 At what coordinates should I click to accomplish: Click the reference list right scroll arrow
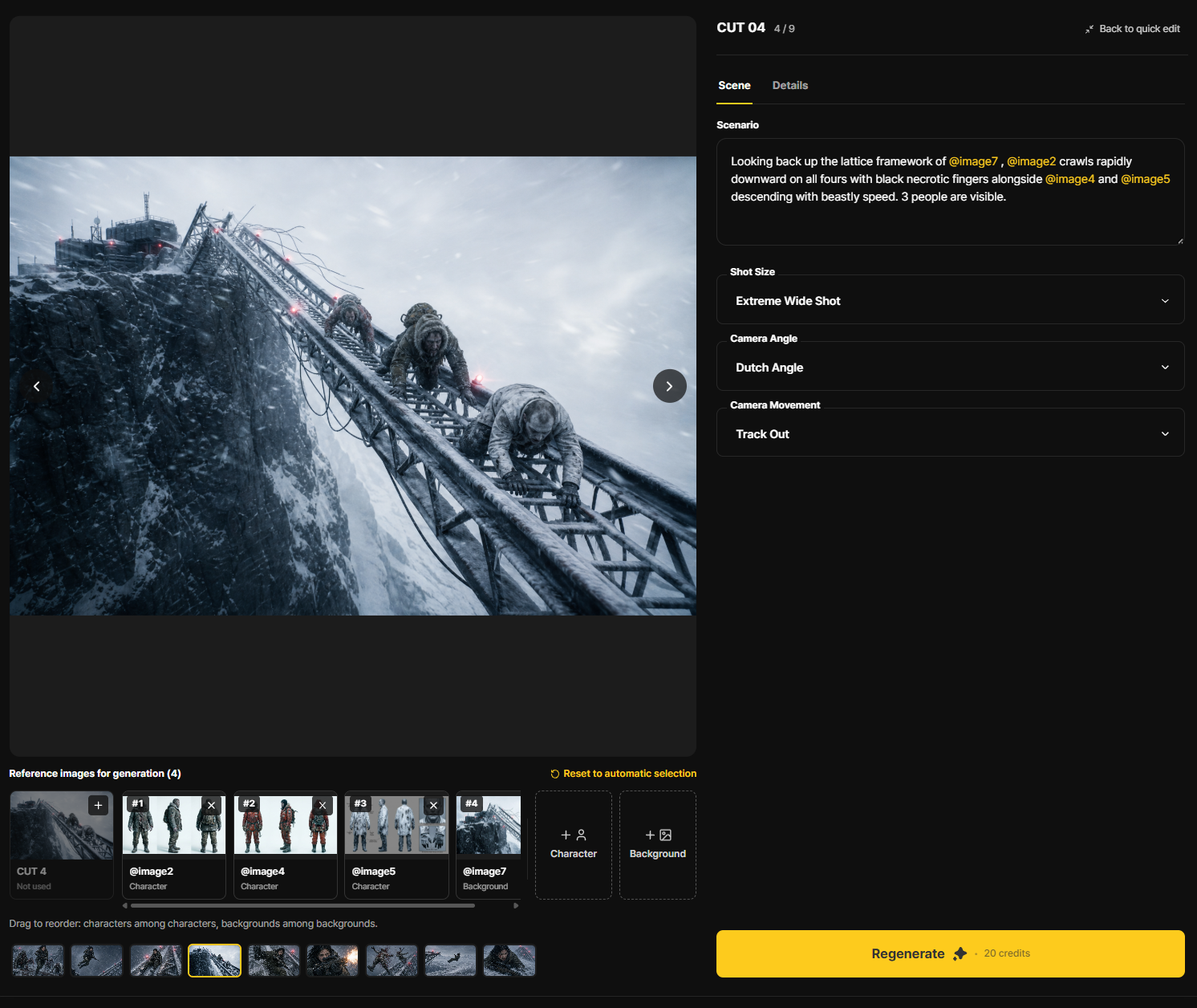(516, 905)
